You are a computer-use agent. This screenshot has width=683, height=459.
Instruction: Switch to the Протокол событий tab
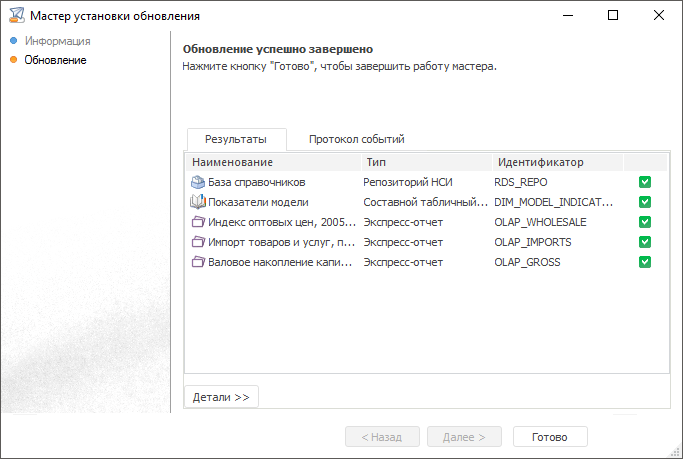[356, 140]
